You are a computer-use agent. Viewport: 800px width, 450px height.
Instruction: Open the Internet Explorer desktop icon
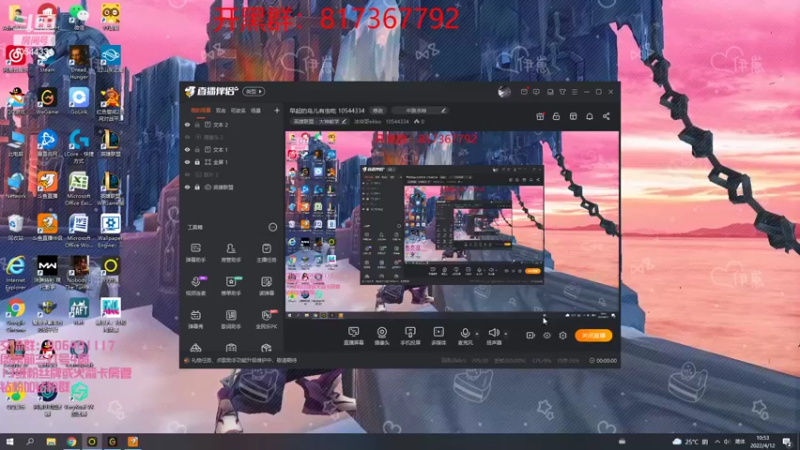click(x=16, y=273)
